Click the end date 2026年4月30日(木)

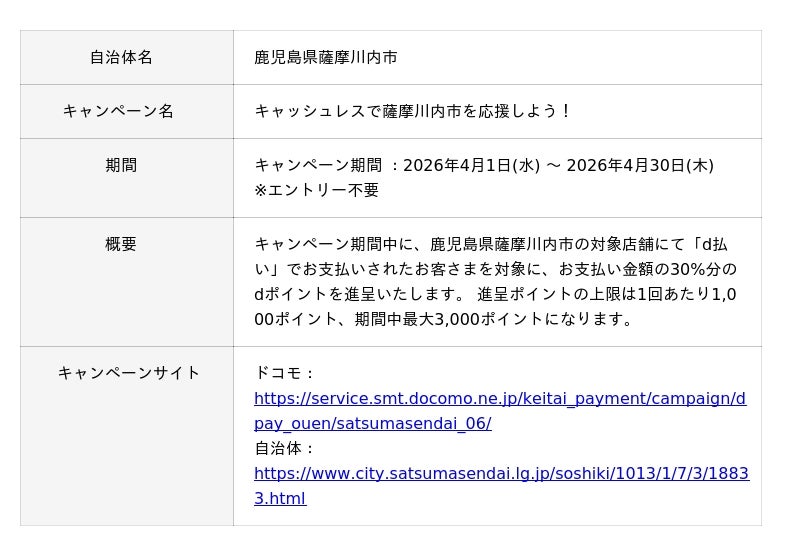[640, 166]
